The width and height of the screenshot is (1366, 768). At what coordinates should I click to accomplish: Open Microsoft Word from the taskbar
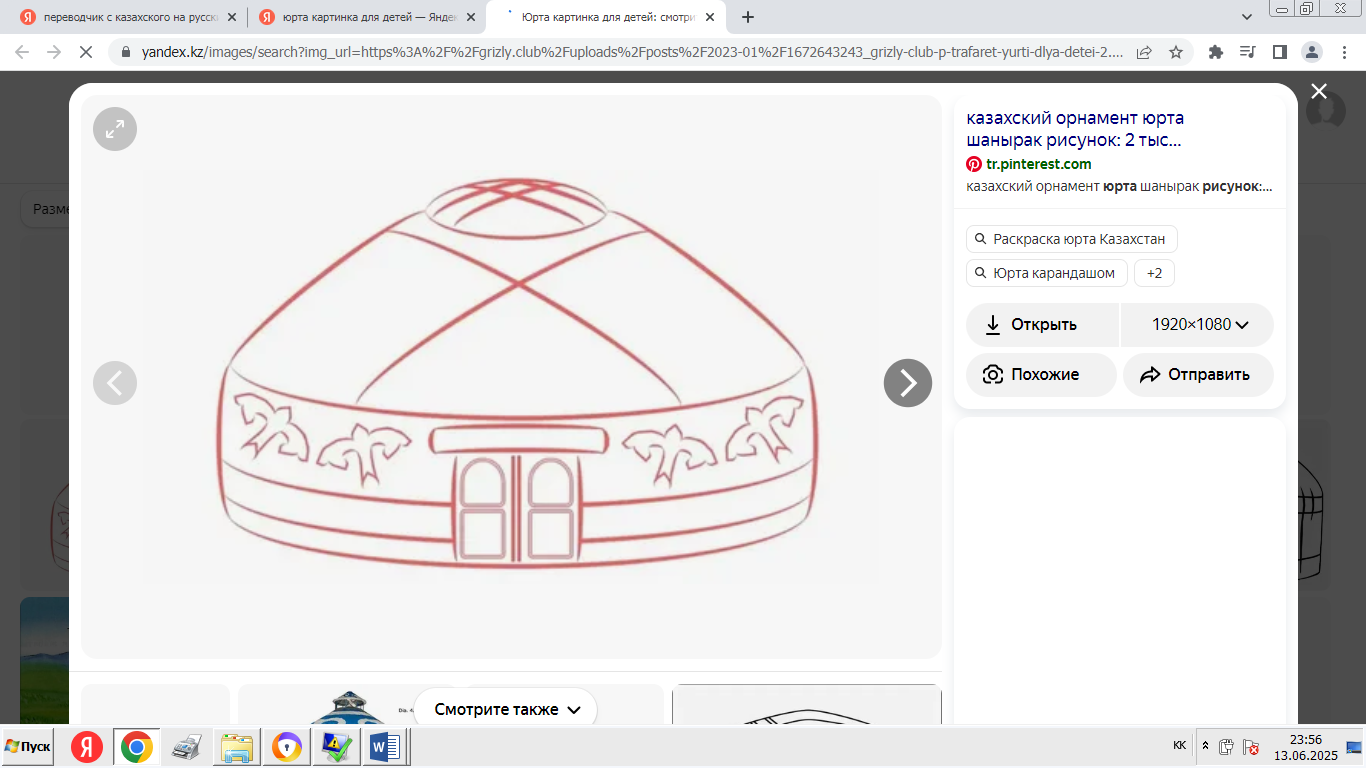pos(384,747)
